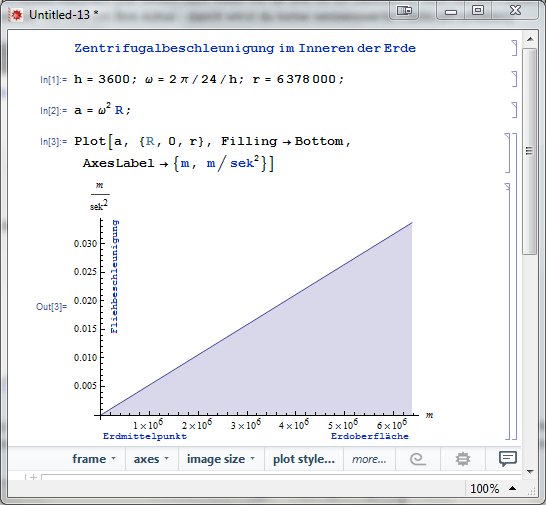
Task: Click the scroll down arrow icon
Action: (530, 472)
